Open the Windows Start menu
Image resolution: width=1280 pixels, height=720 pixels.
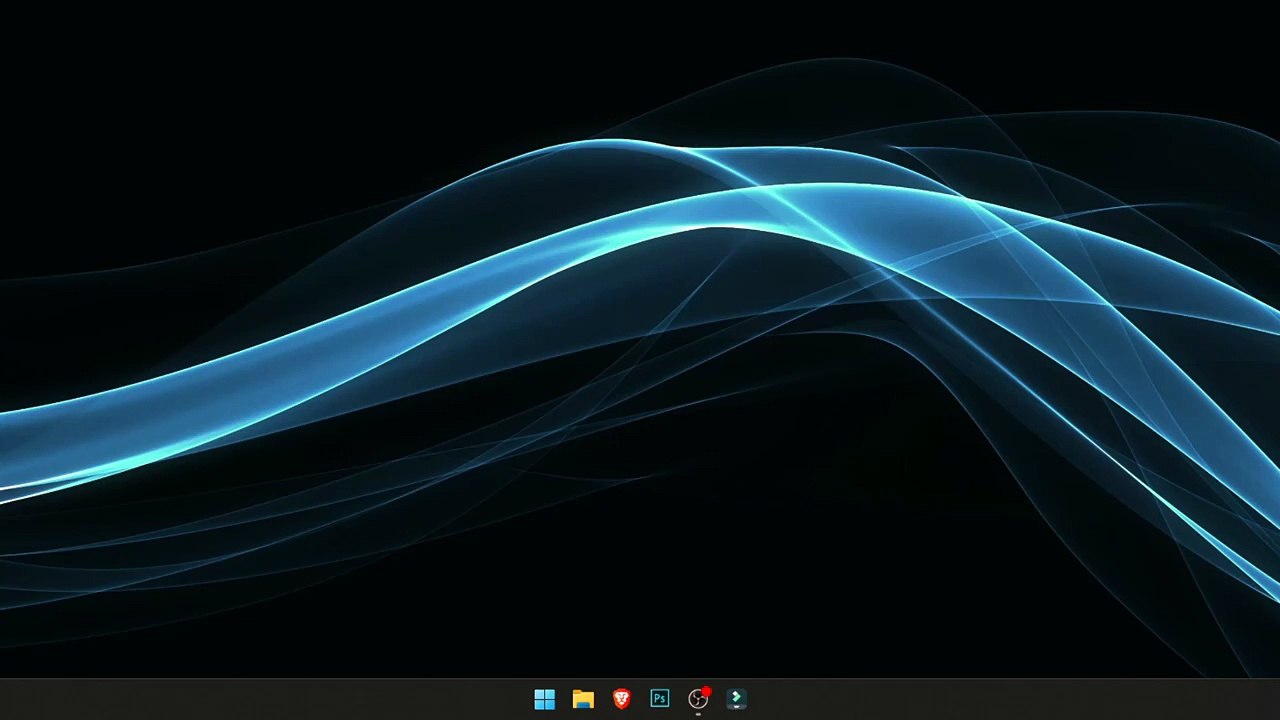tap(544, 699)
